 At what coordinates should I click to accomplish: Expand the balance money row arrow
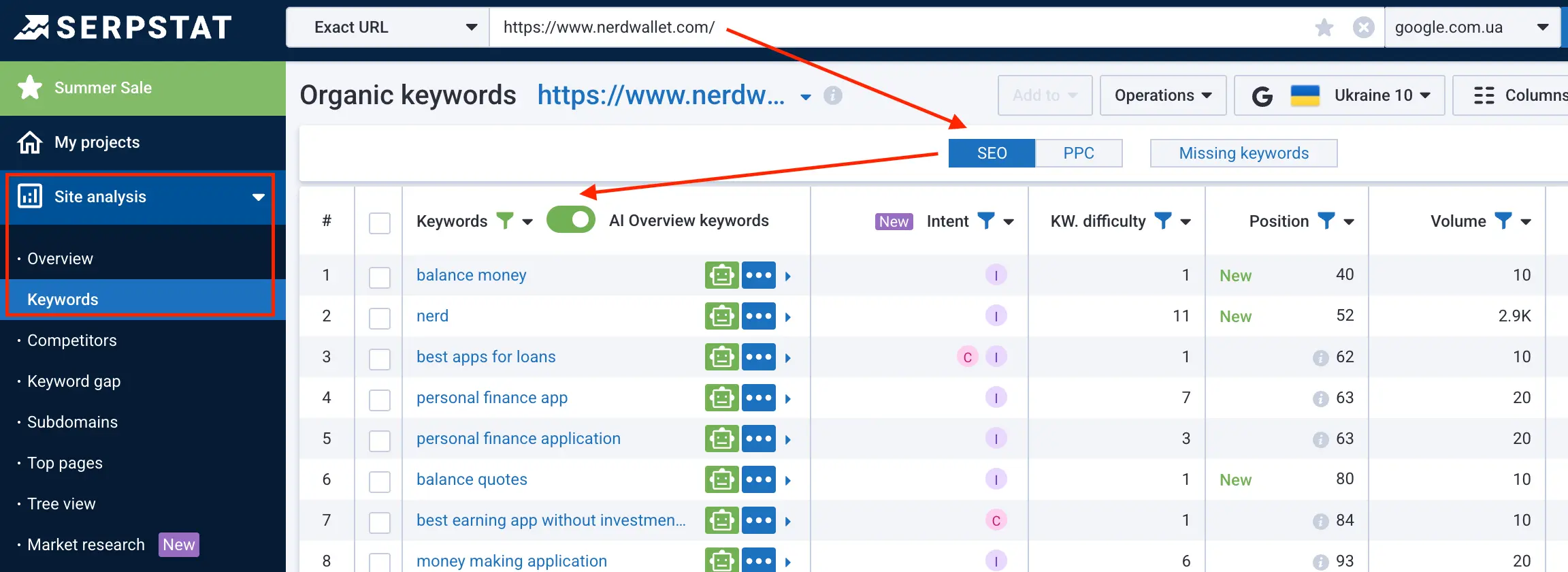(788, 276)
